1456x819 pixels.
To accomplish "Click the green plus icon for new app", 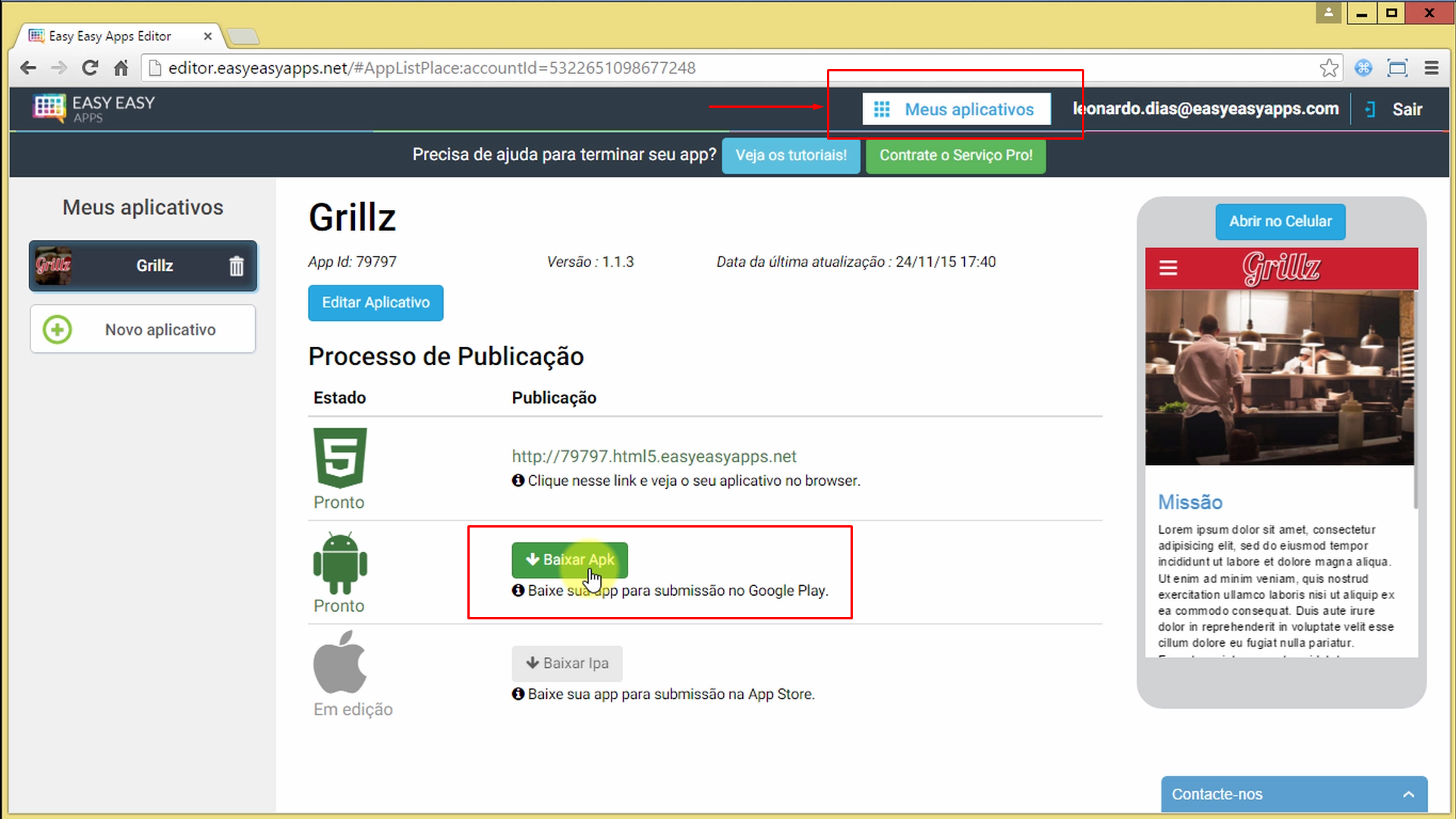I will click(x=58, y=329).
